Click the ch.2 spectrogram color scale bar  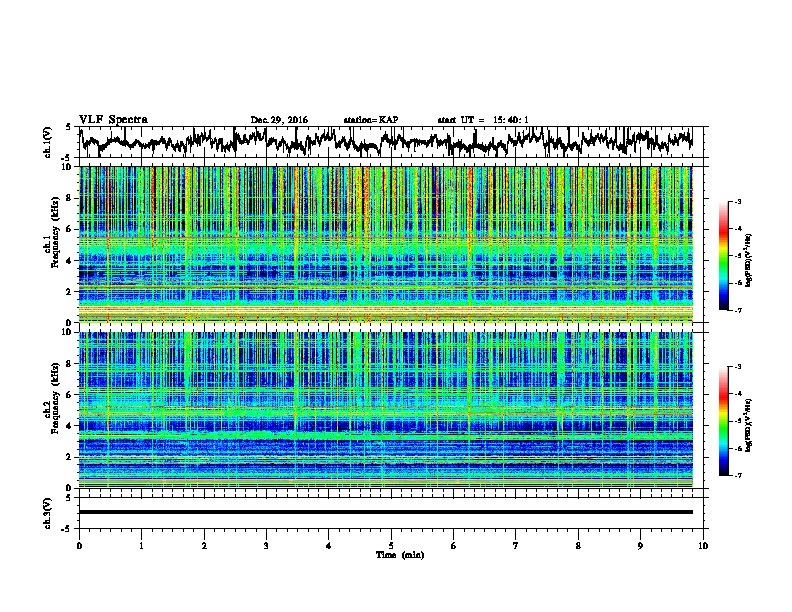pos(723,421)
